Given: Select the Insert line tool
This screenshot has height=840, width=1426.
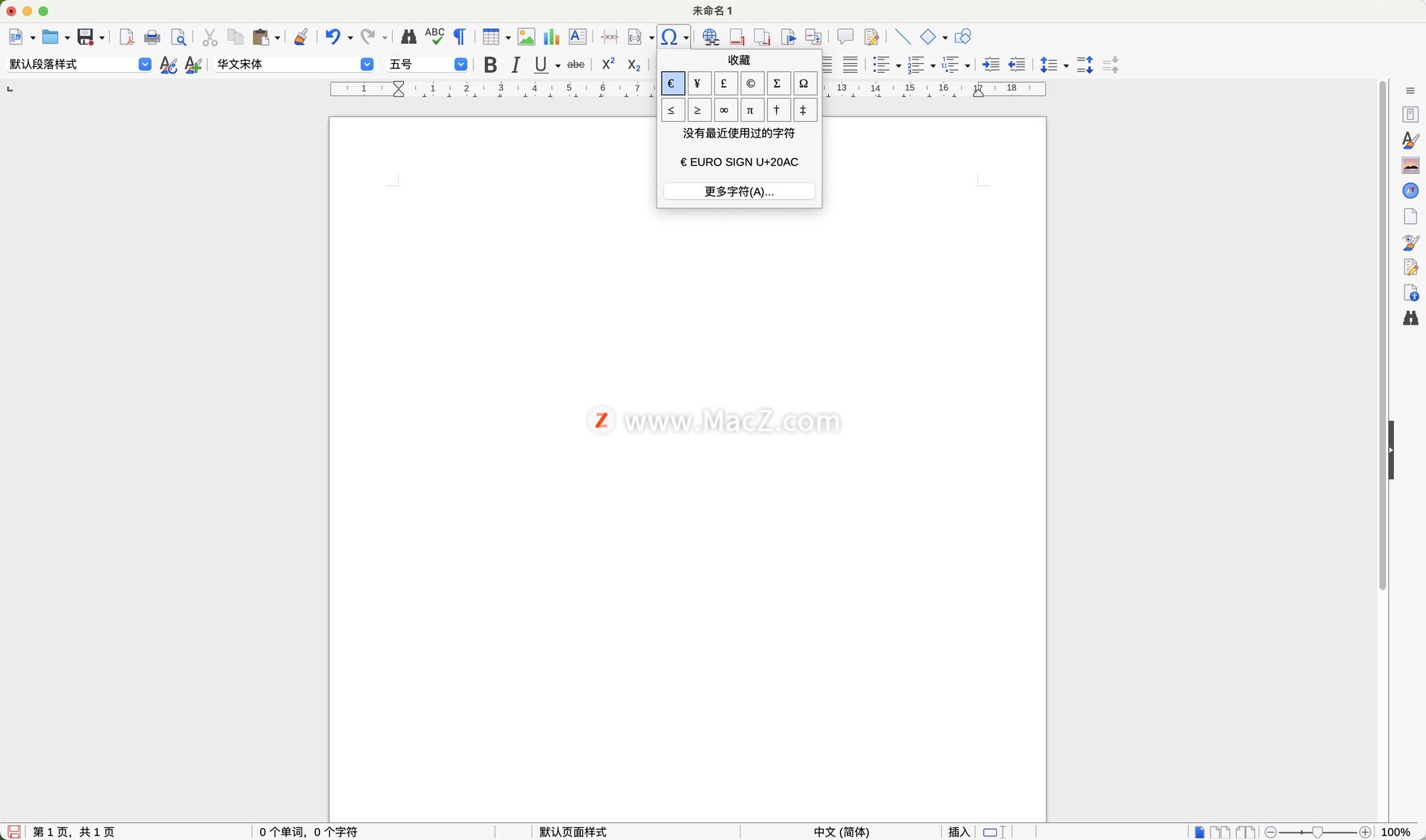Looking at the screenshot, I should [x=902, y=37].
